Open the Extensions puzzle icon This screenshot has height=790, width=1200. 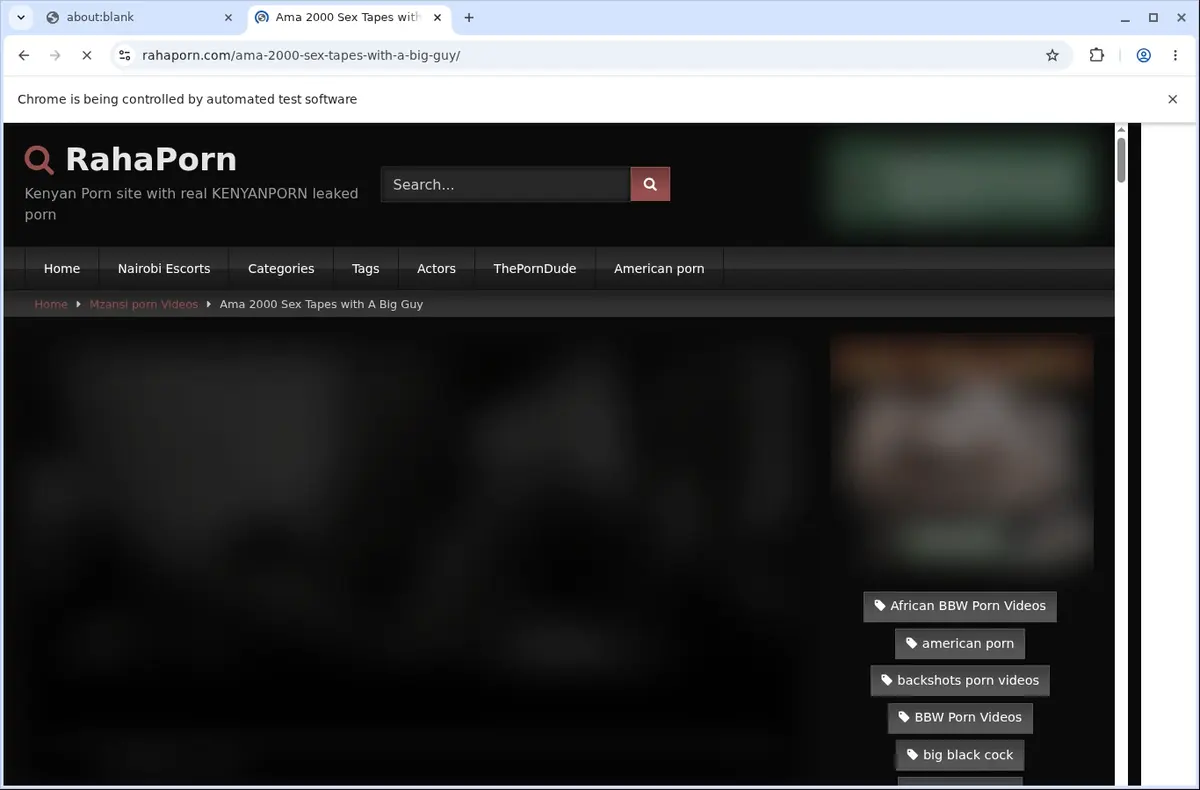click(x=1097, y=56)
